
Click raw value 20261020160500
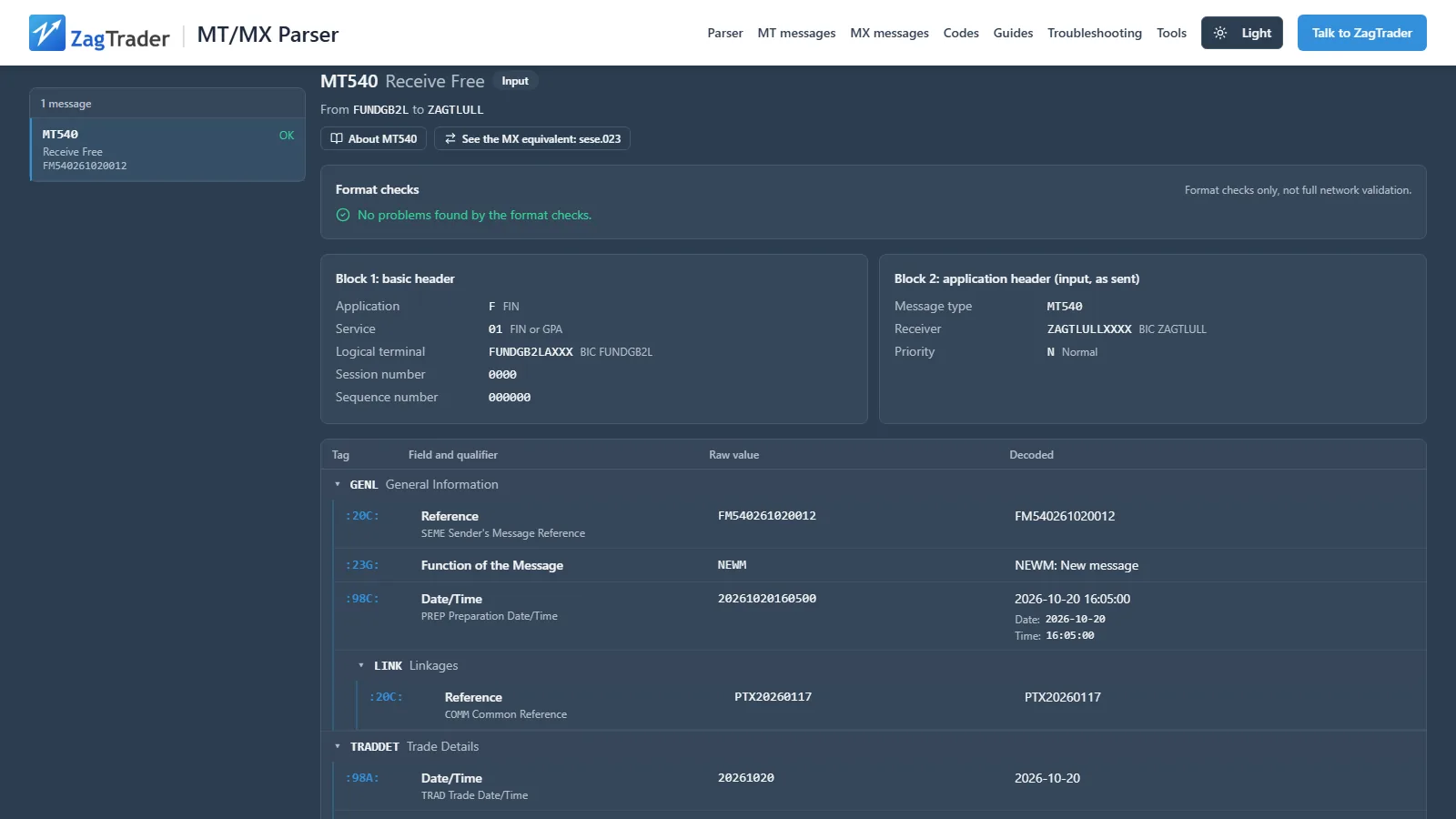[767, 599]
